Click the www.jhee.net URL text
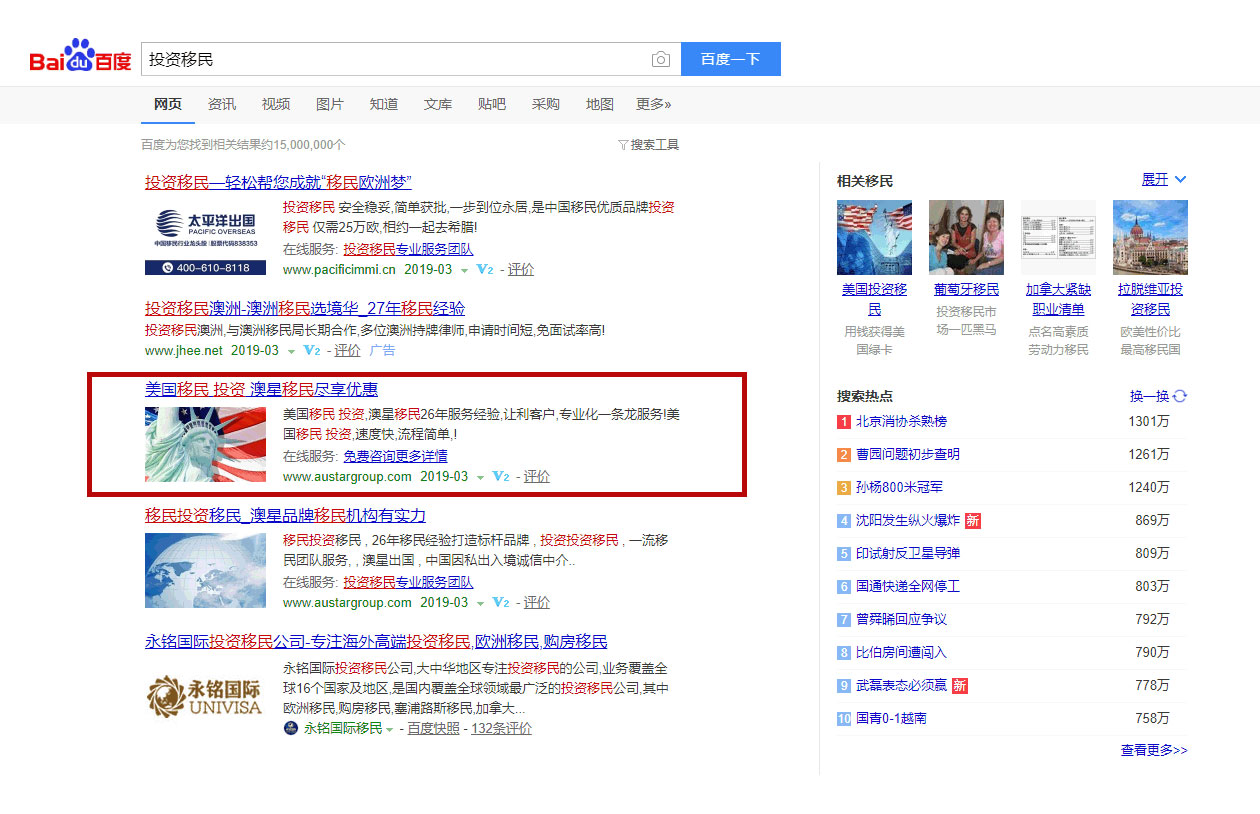Screen dimensions: 1260x814 184,351
